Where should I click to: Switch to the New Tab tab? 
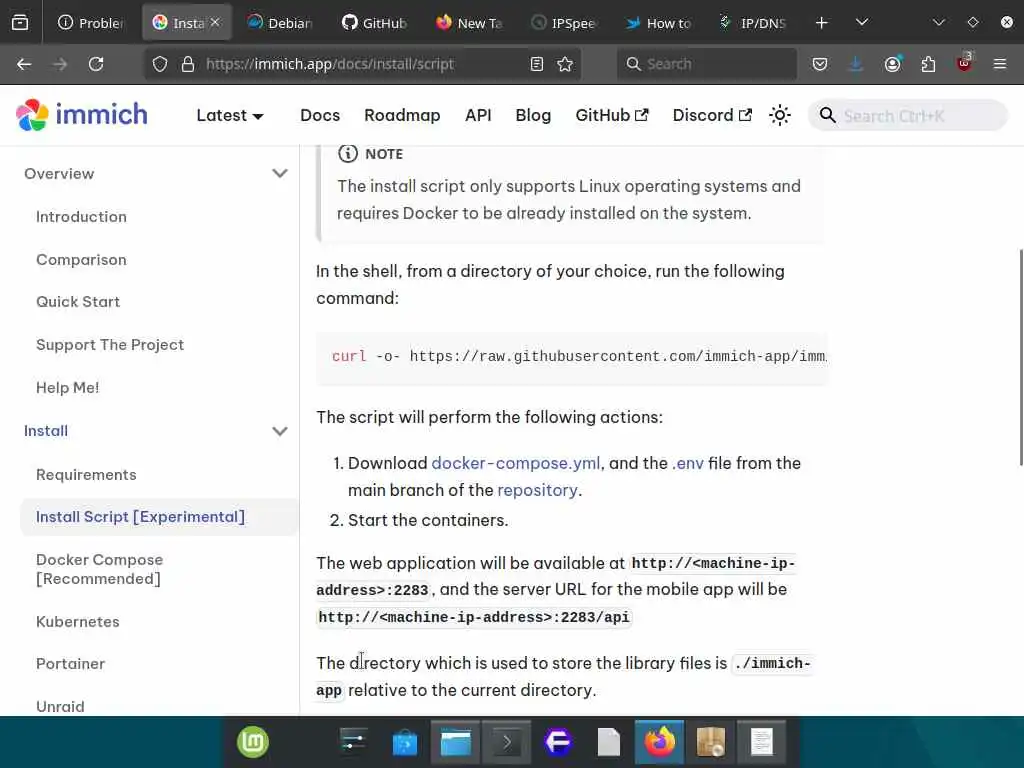(469, 23)
